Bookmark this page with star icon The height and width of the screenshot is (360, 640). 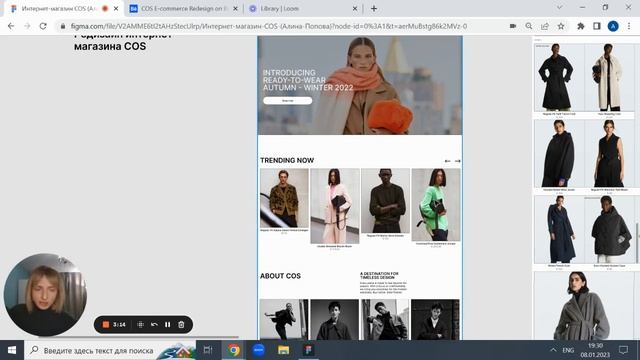pyautogui.click(x=561, y=26)
